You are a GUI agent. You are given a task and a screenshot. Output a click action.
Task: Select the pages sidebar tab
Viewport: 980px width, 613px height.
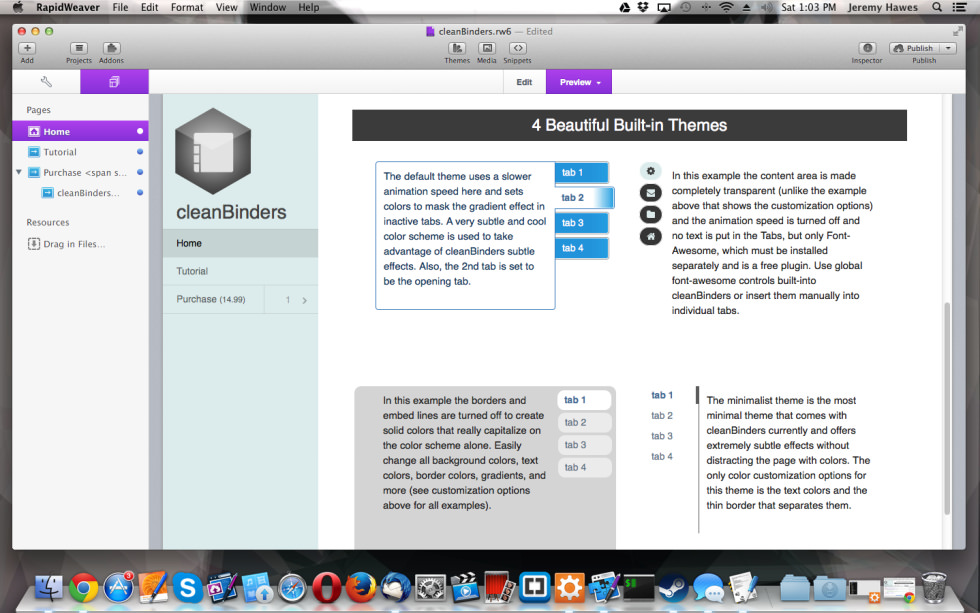click(x=114, y=82)
